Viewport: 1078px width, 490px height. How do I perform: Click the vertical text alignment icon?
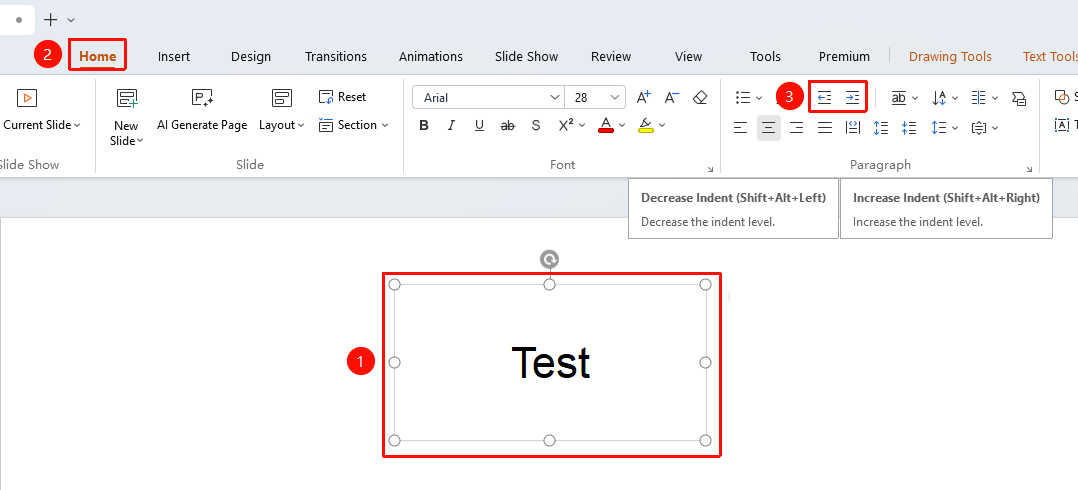point(978,128)
